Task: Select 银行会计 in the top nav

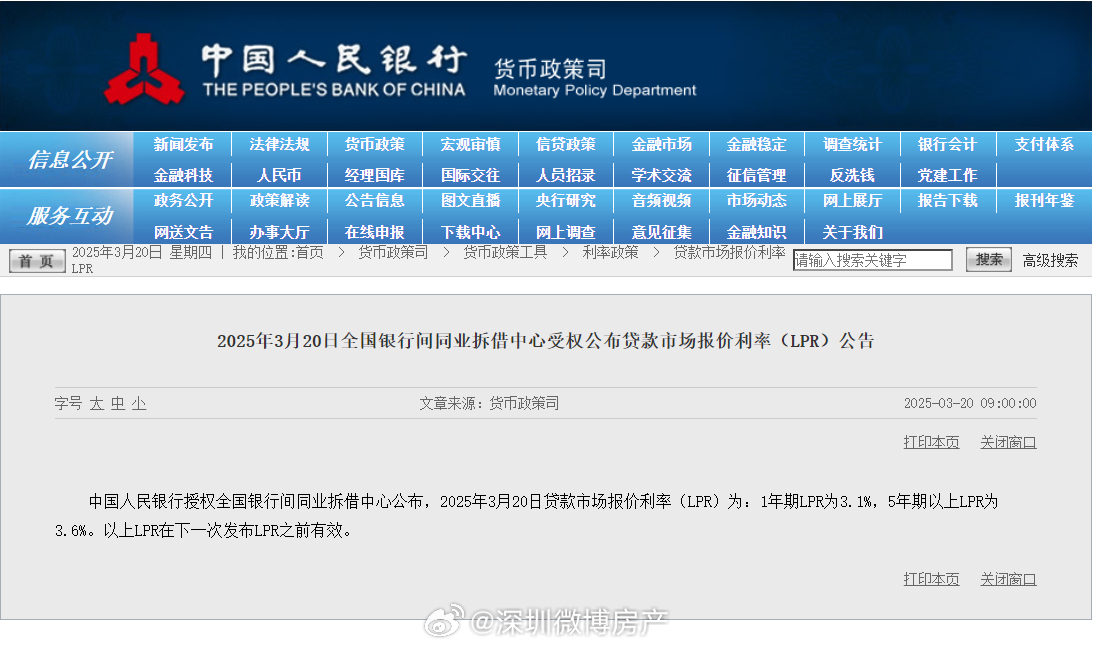Action: pyautogui.click(x=948, y=145)
